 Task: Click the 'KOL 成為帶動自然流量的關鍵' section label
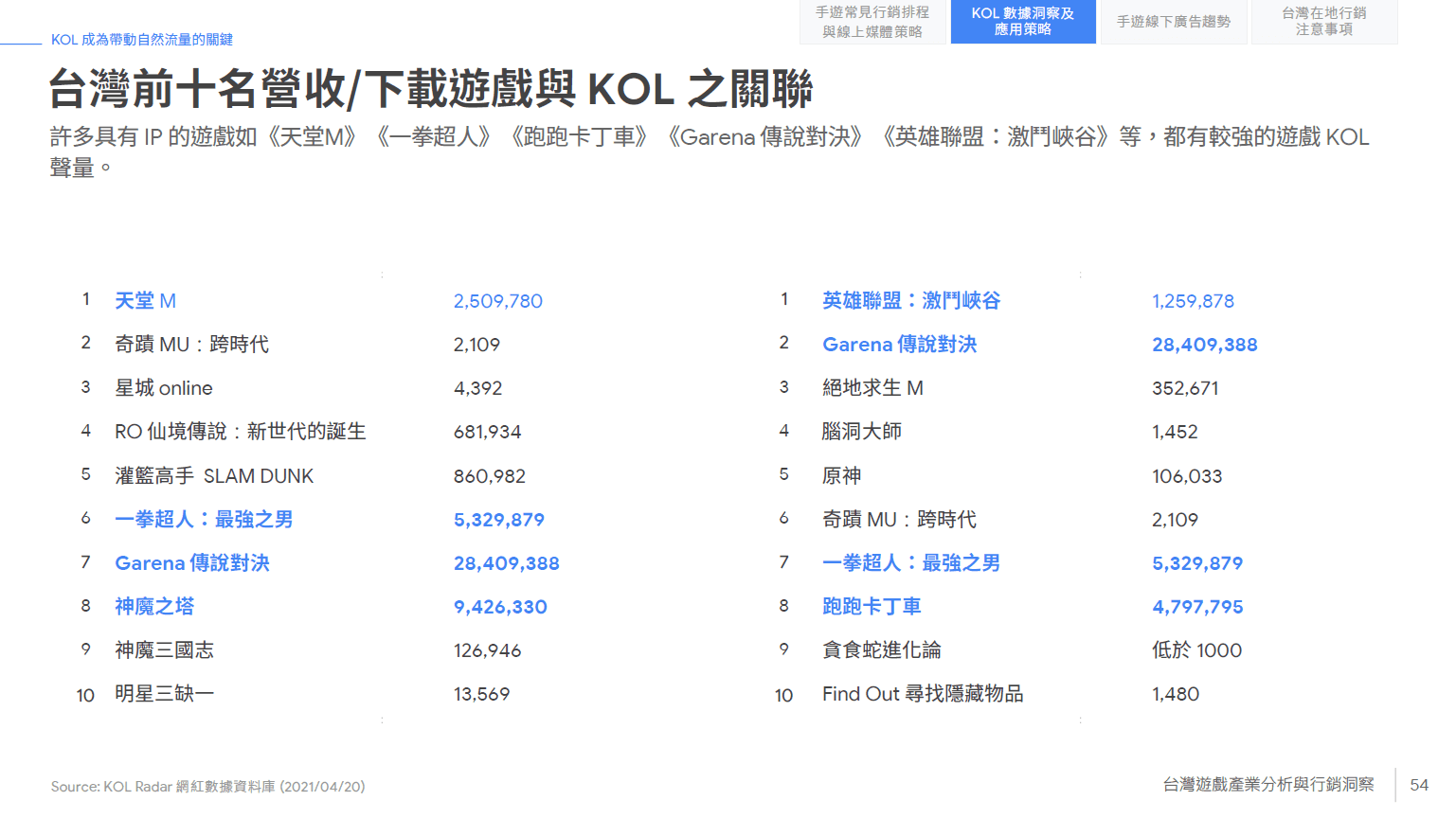[142, 40]
